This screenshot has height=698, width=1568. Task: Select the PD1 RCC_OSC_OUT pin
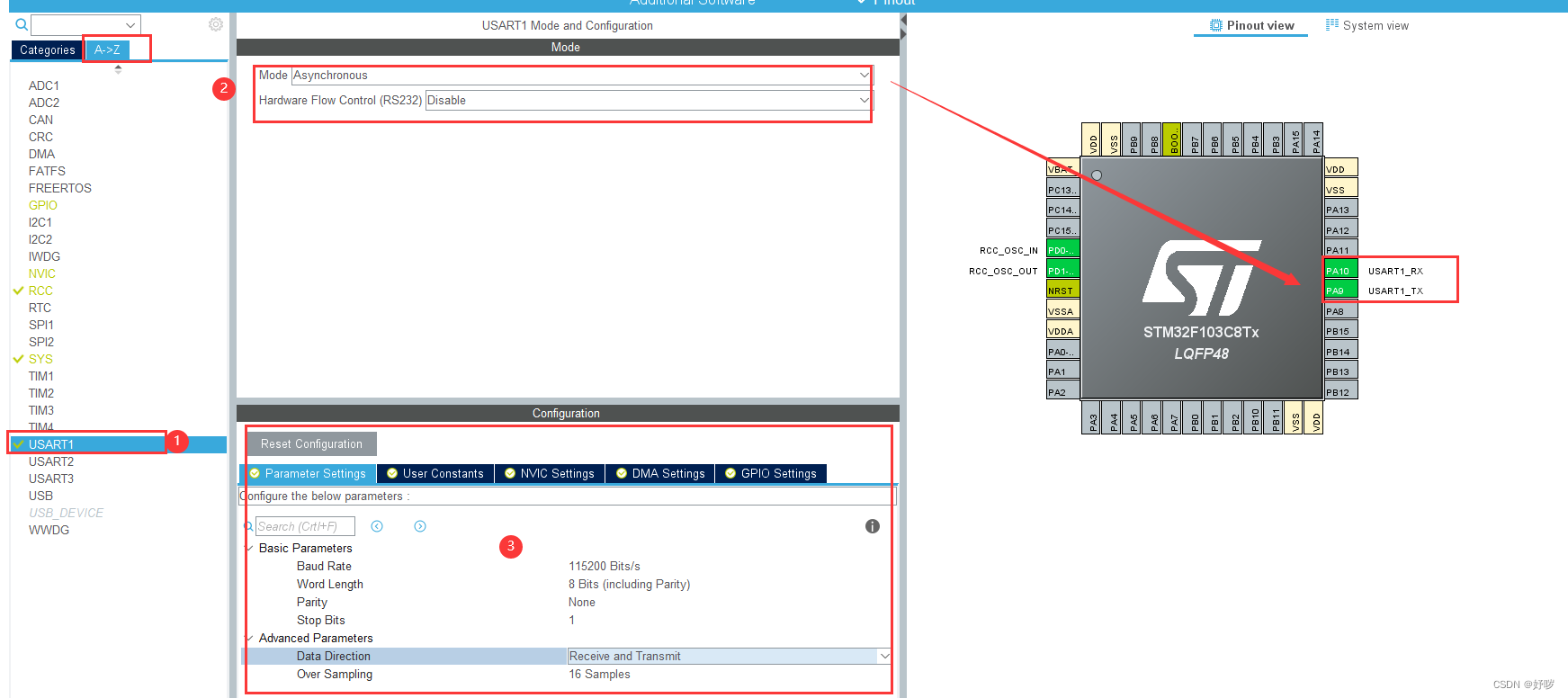pos(1062,270)
